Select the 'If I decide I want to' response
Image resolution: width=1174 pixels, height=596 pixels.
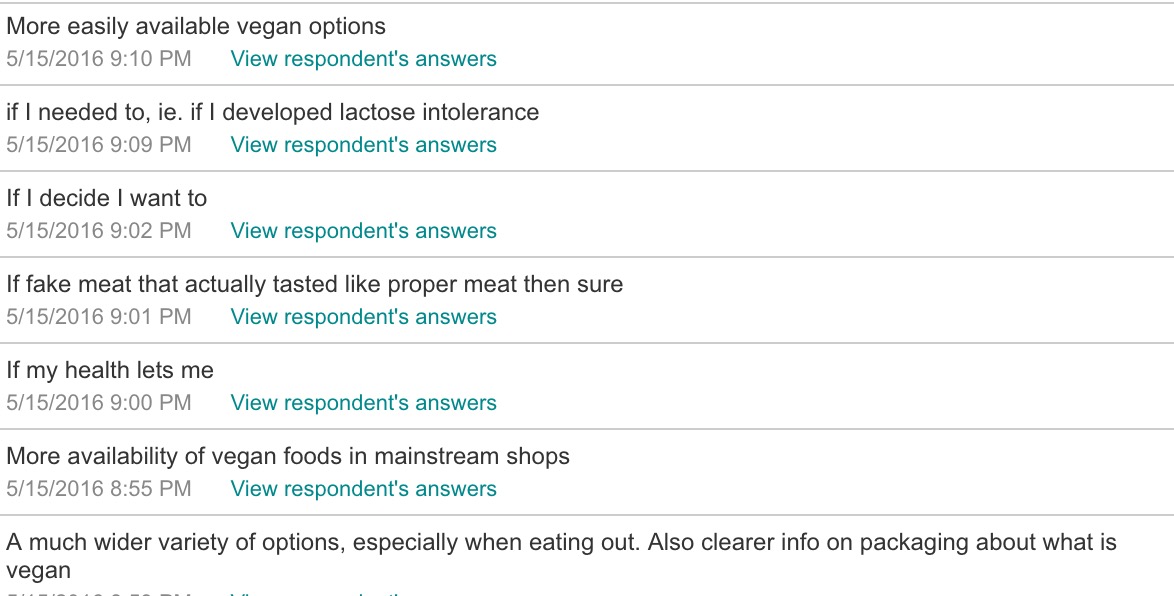(x=106, y=198)
